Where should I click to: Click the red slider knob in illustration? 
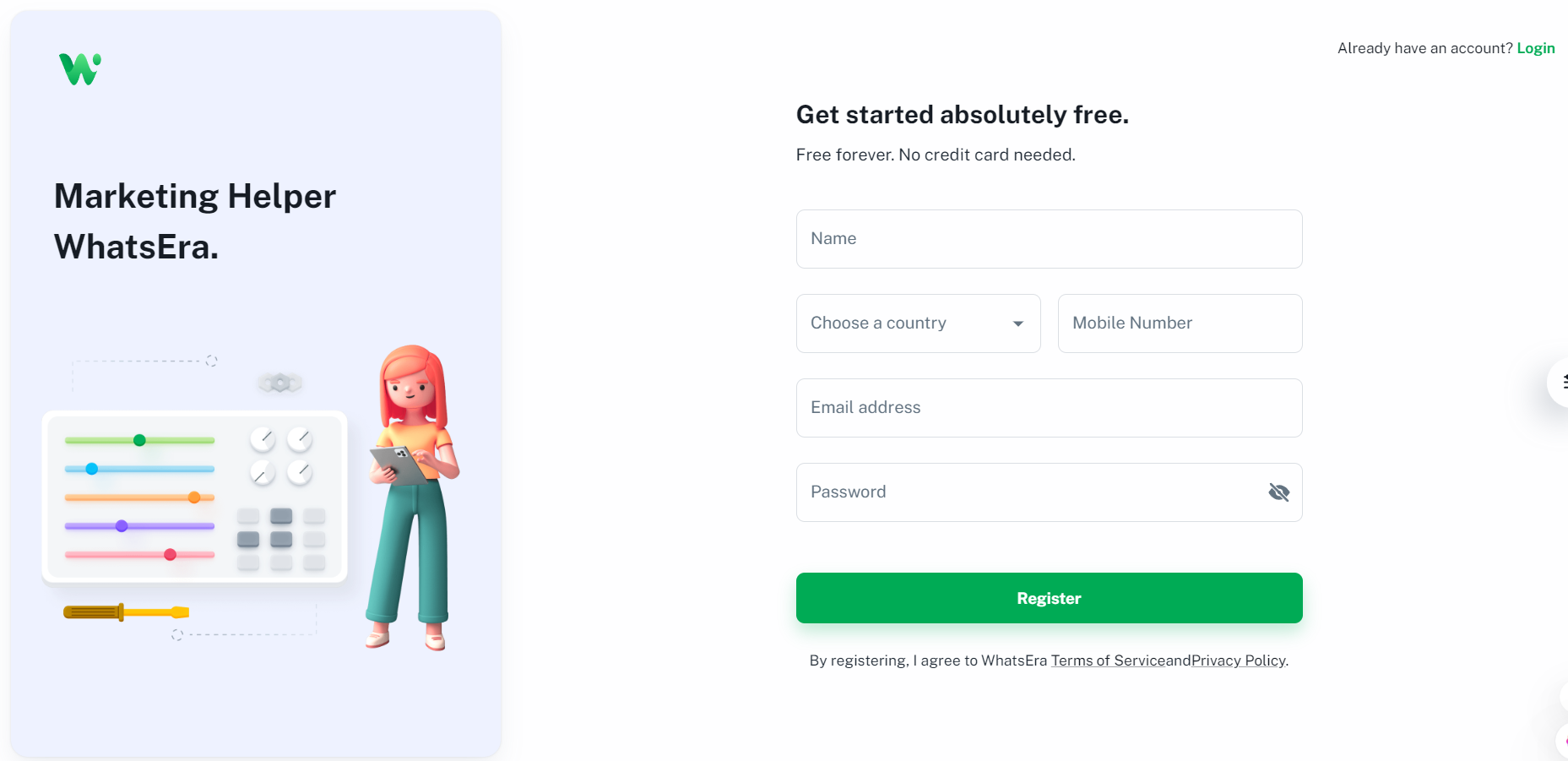point(170,555)
